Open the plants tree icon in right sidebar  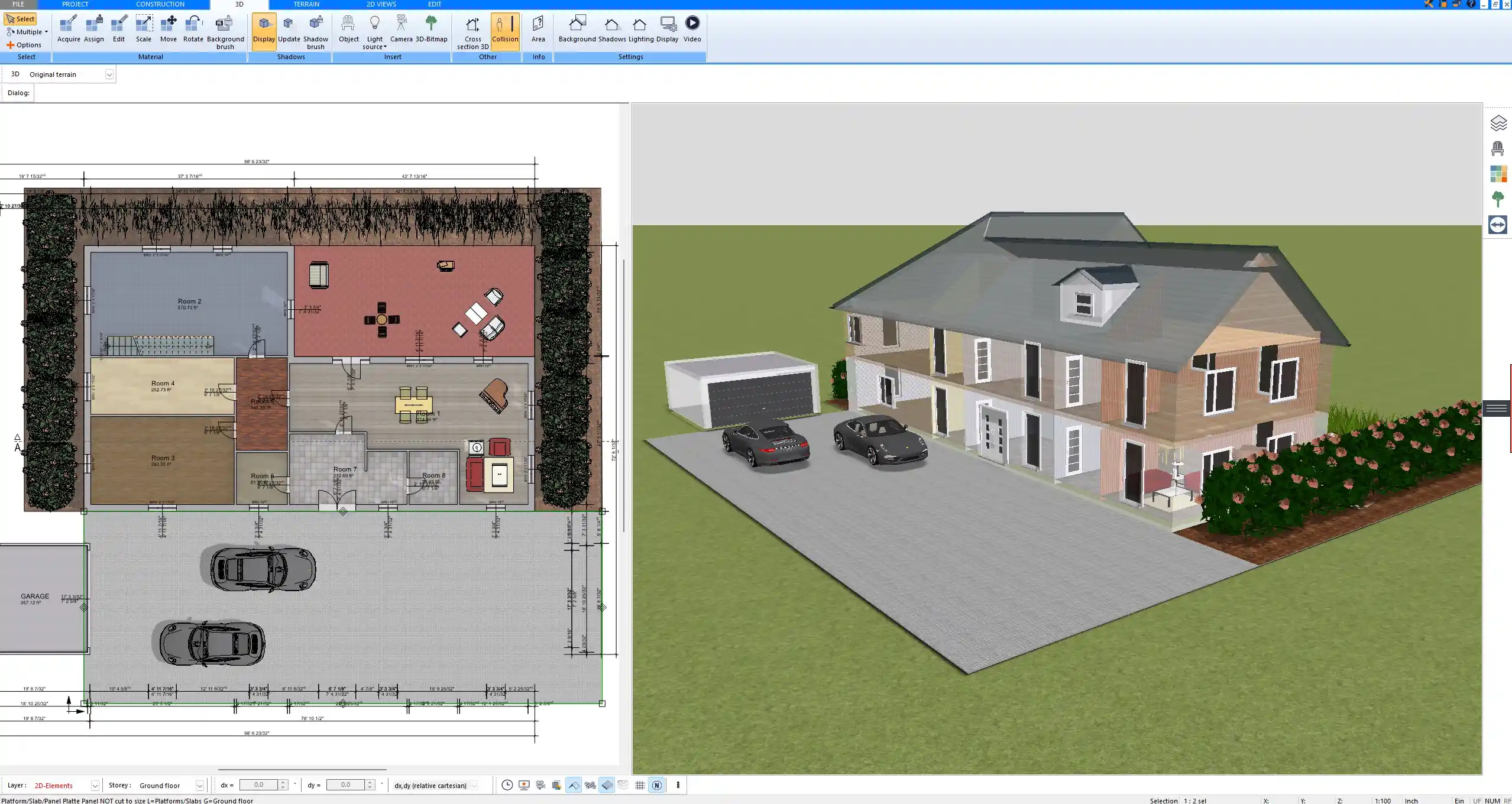[x=1498, y=199]
